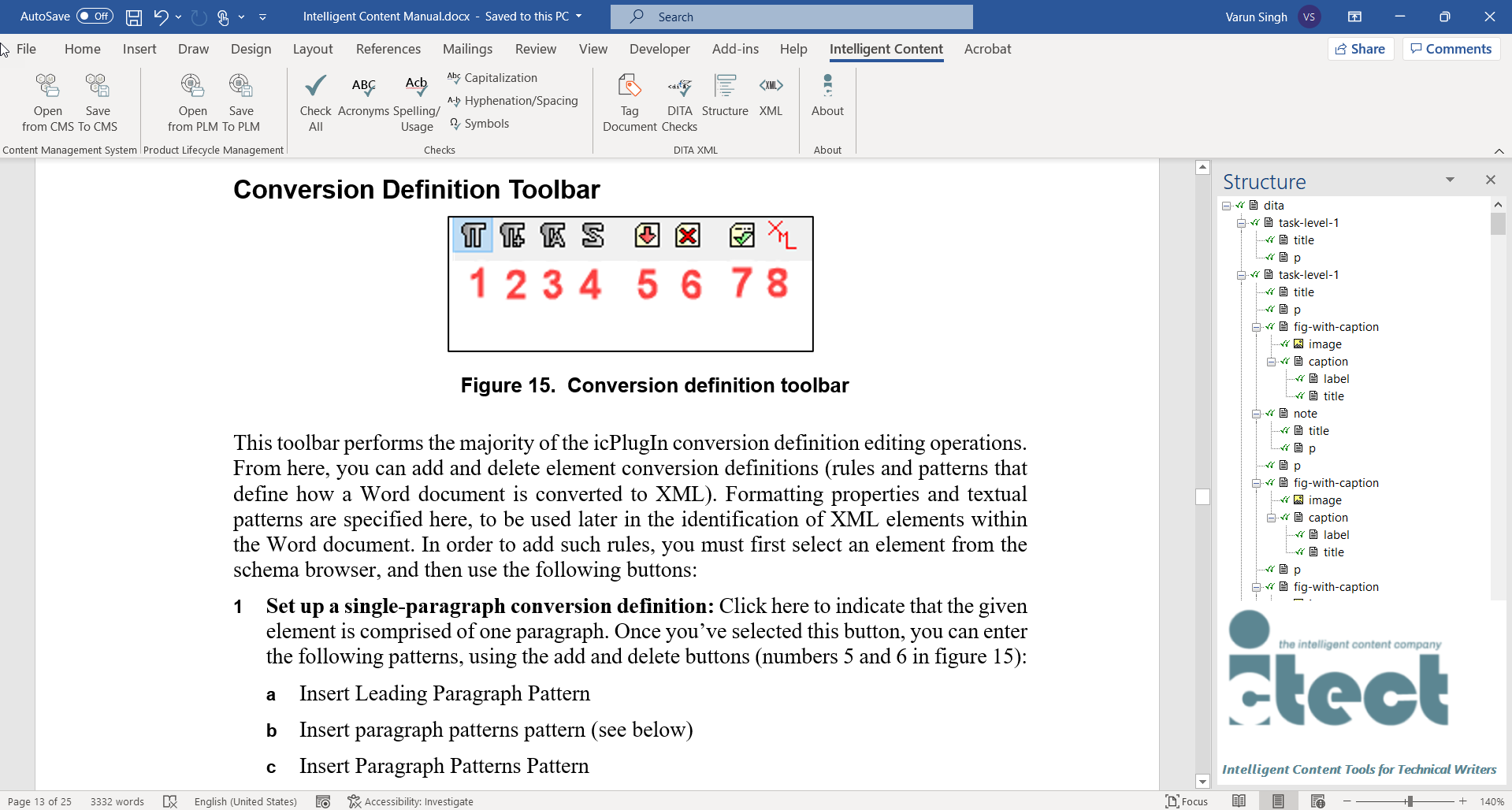Click the Share button
Image resolution: width=1512 pixels, height=810 pixels.
[1361, 49]
